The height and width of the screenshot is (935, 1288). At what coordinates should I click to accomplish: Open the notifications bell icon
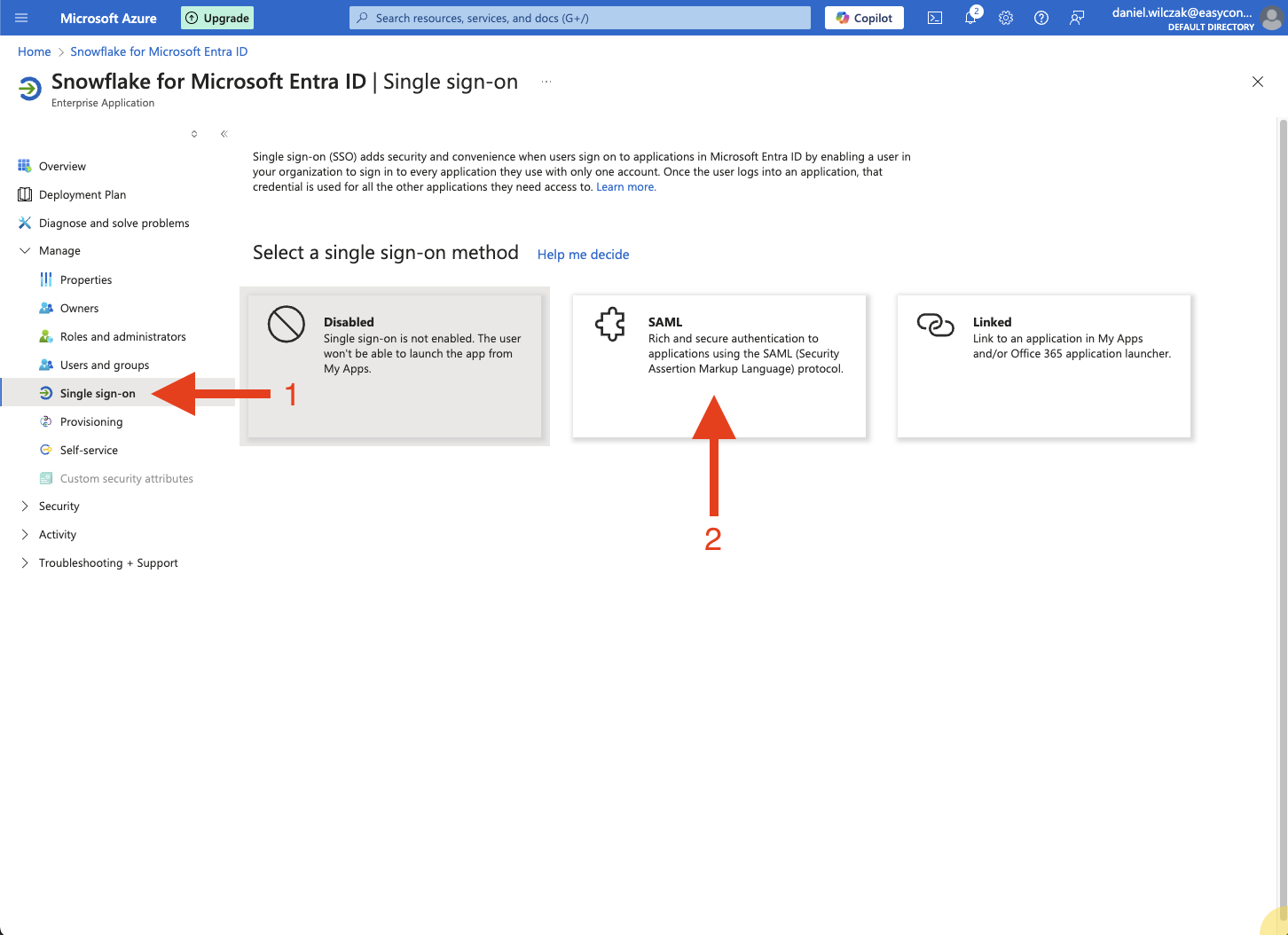(x=970, y=18)
